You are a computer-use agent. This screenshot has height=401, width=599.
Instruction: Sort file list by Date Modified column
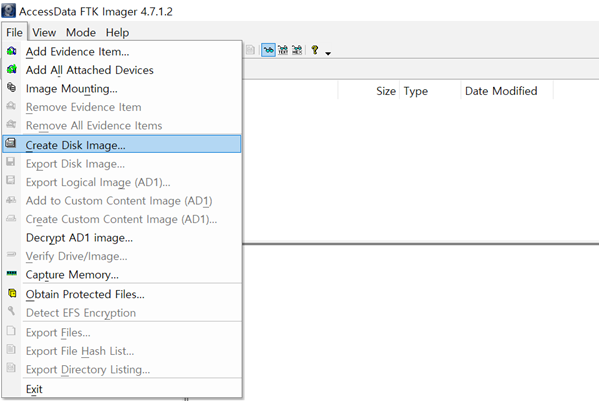[507, 91]
